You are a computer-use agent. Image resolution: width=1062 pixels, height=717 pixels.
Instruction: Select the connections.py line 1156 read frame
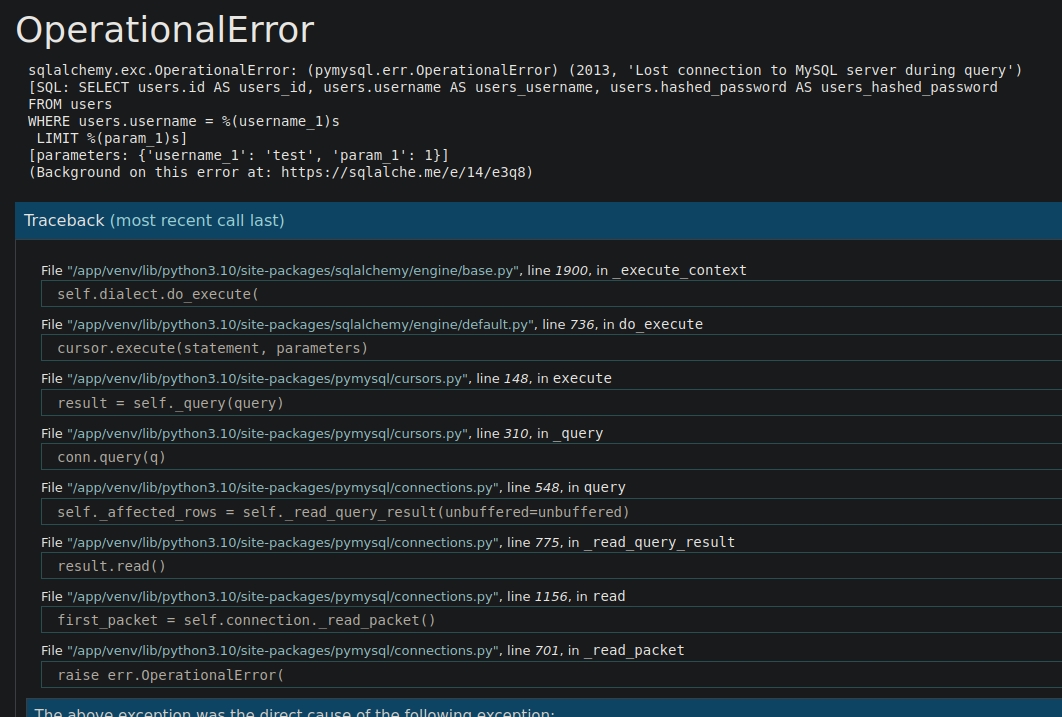[332, 596]
